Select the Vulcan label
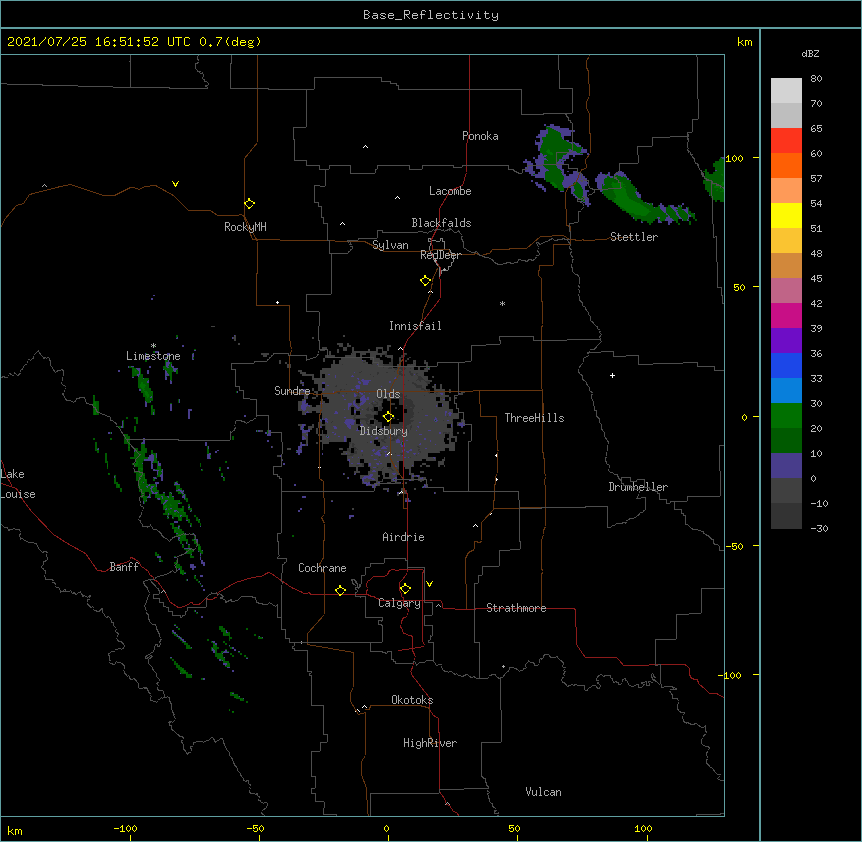 [x=543, y=792]
